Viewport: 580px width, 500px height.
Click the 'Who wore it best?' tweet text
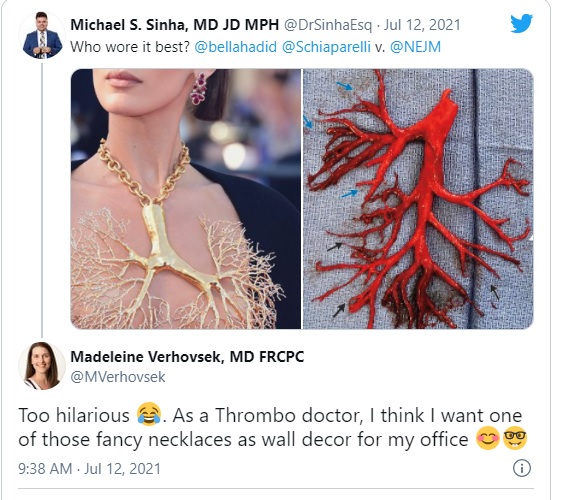(x=130, y=47)
